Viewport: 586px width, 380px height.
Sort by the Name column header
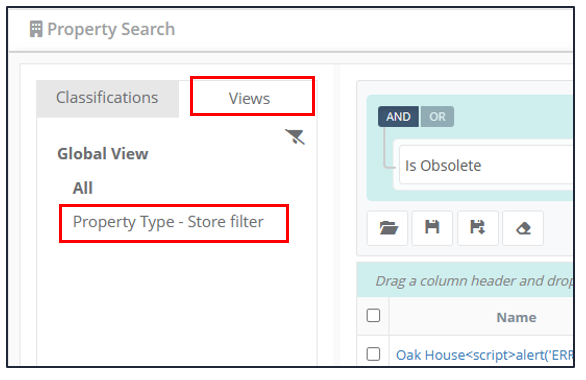click(x=516, y=318)
